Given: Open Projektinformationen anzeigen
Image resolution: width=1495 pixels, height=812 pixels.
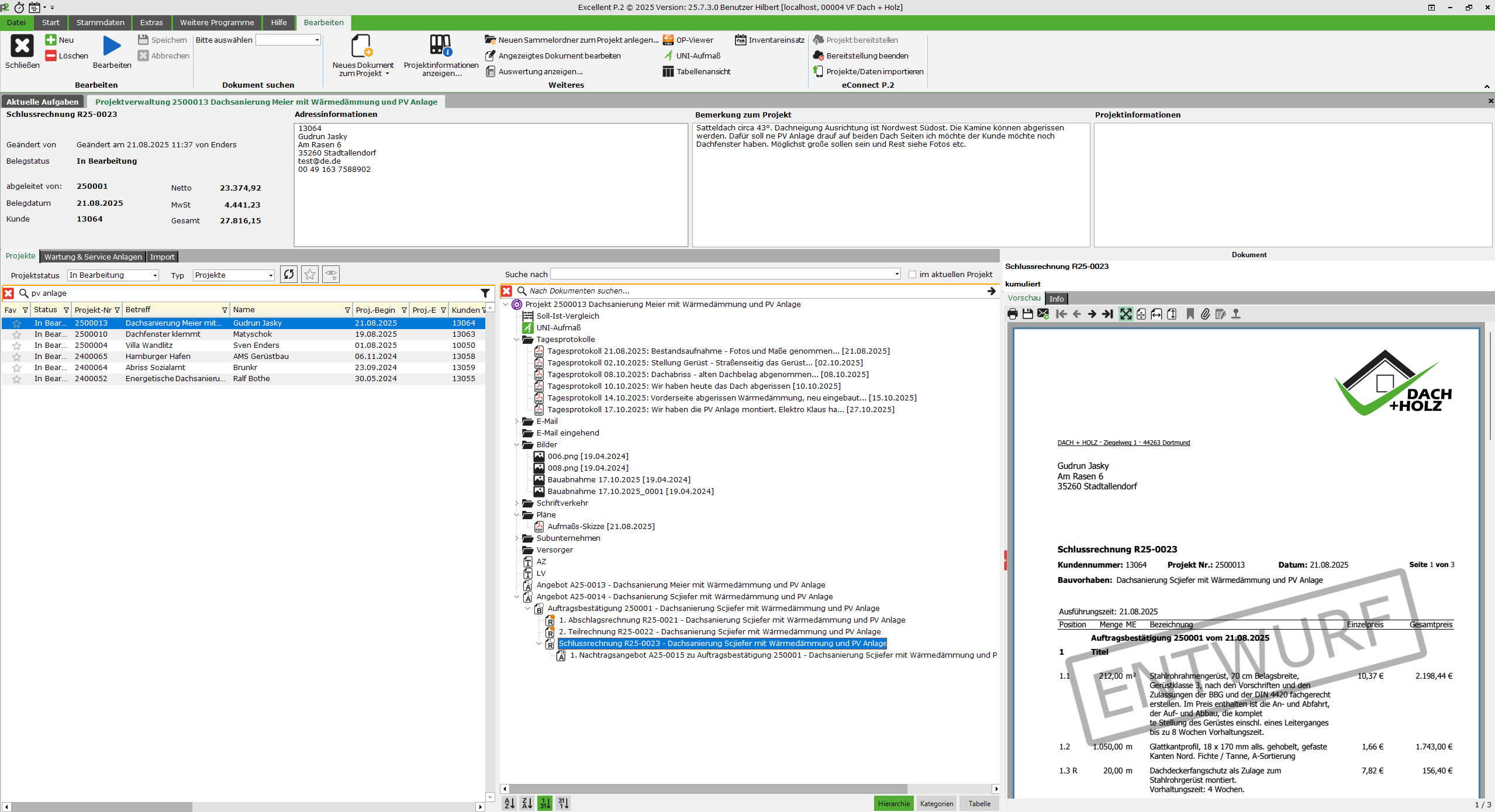Looking at the screenshot, I should coord(441,56).
